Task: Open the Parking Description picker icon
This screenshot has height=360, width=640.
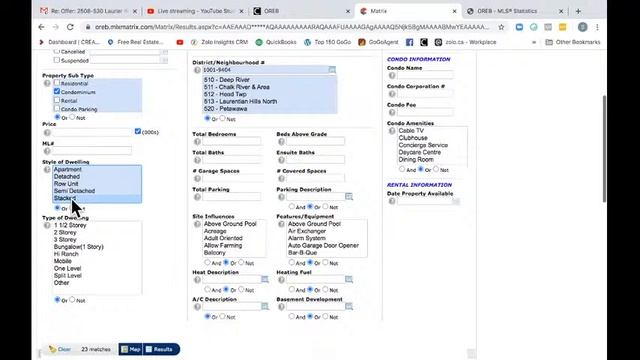Action: click(x=349, y=197)
